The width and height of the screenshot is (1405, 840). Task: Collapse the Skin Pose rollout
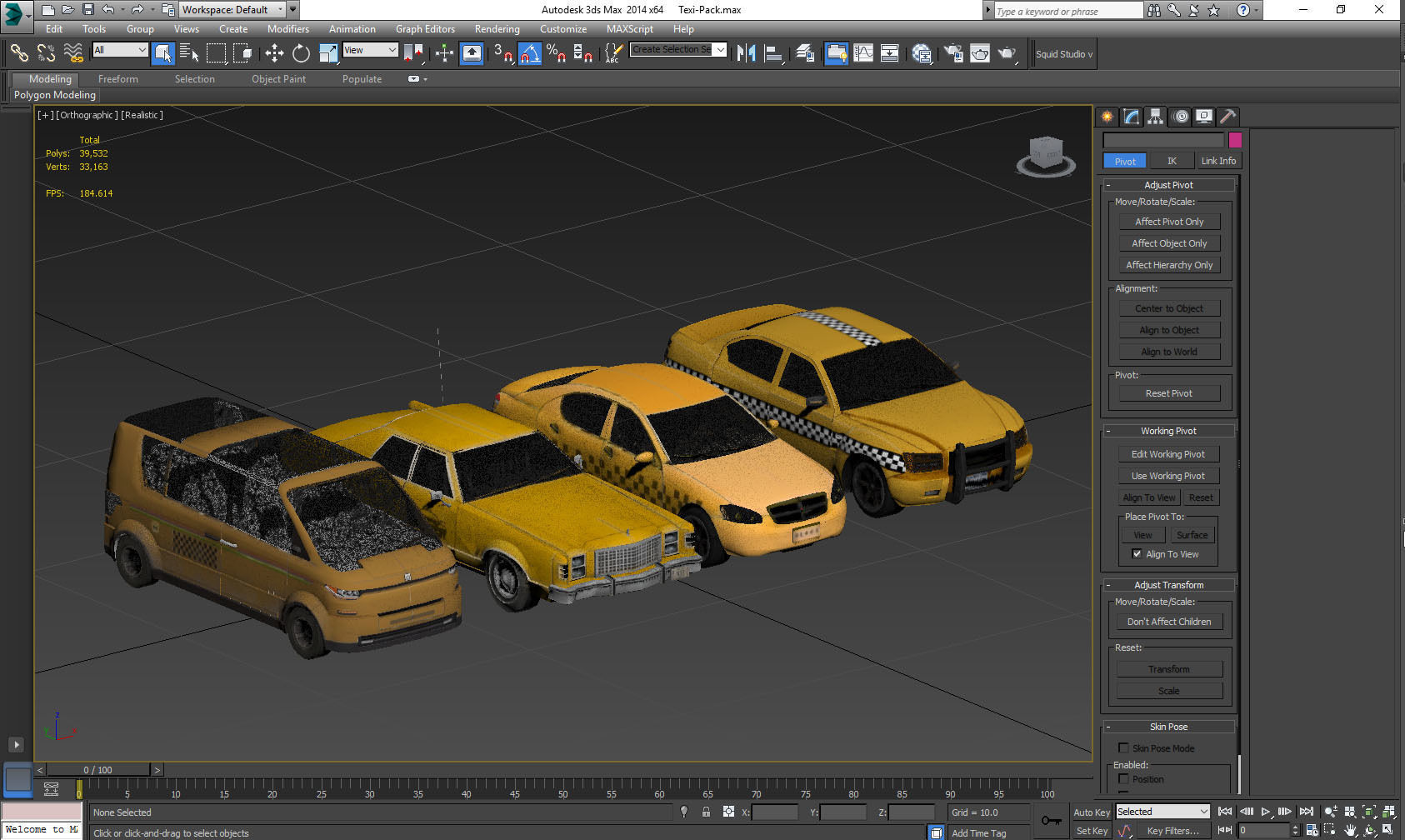(x=1168, y=727)
